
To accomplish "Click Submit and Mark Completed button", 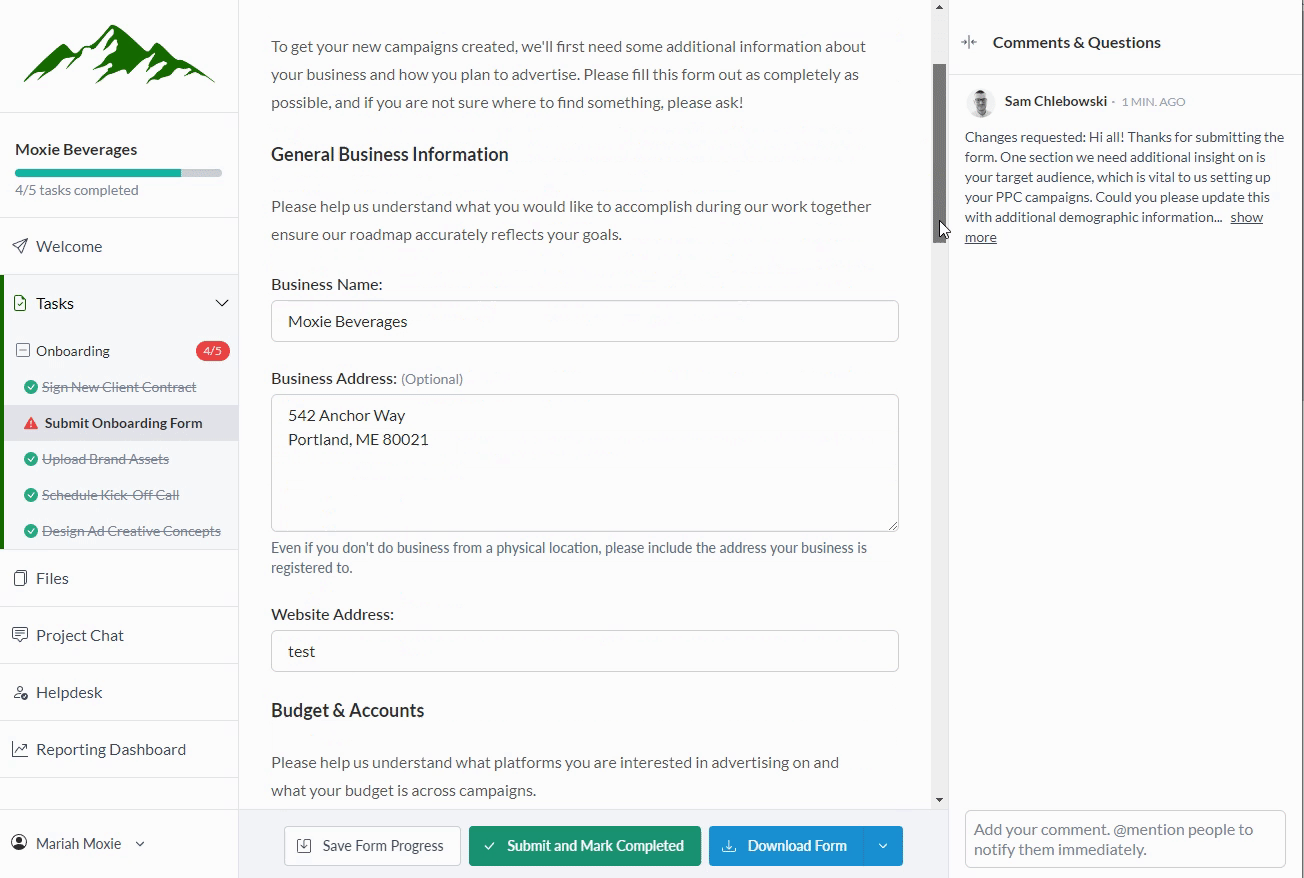I will [x=584, y=846].
